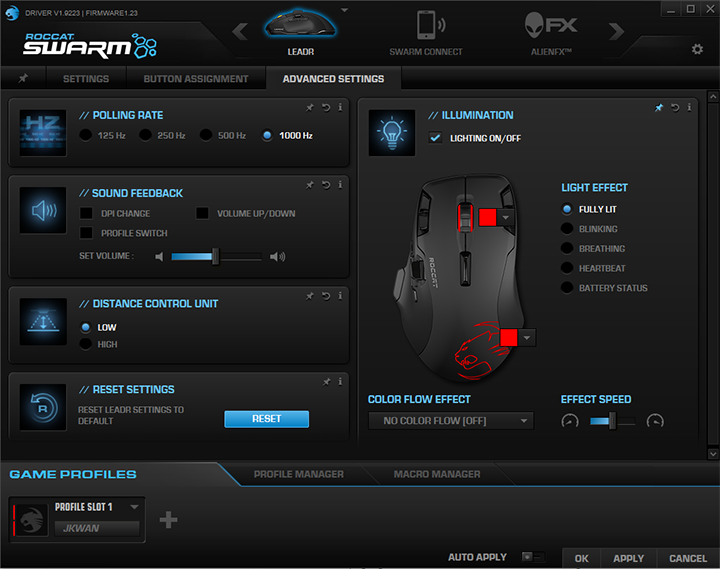Open the gear settings icon
This screenshot has width=720, height=569.
coord(697,49)
